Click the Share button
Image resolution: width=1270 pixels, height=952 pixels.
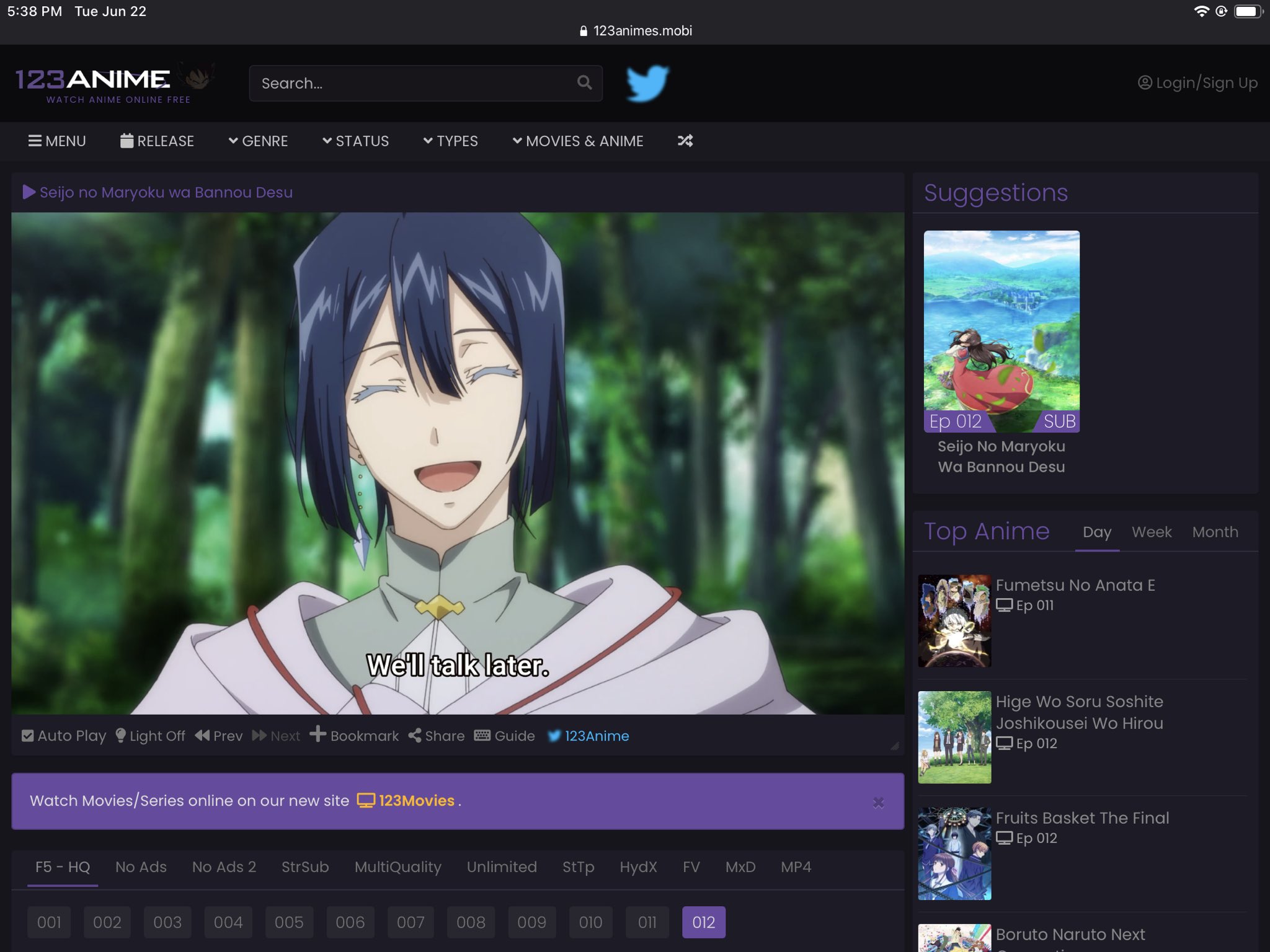coord(437,736)
